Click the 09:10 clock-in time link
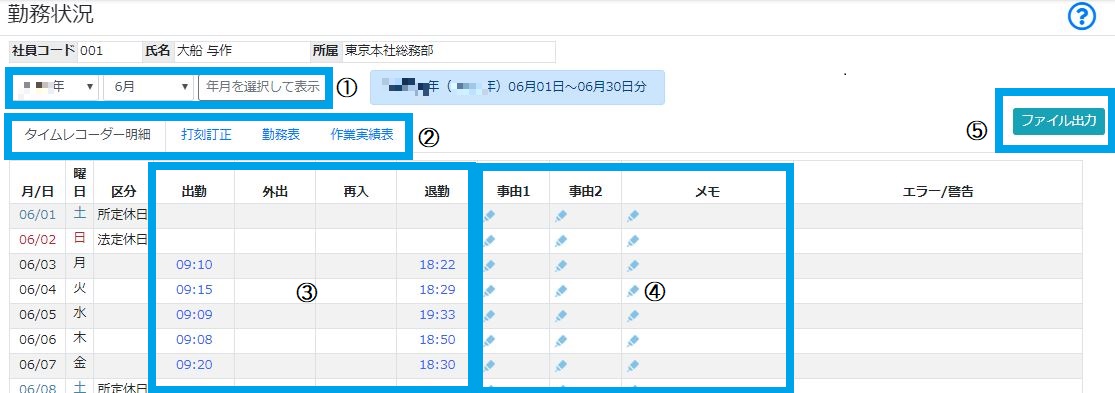1115x393 pixels. pos(194,265)
